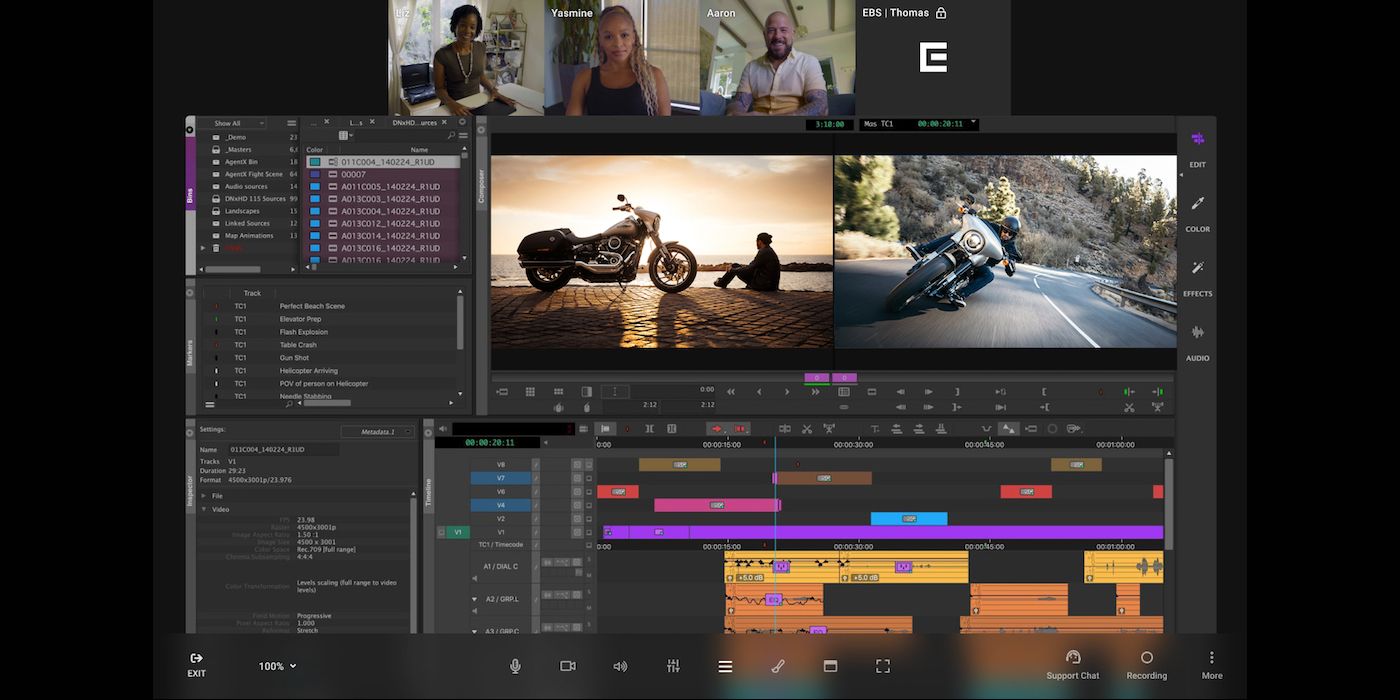Open Support Chat
Screen dimensions: 1400x700
(1072, 663)
